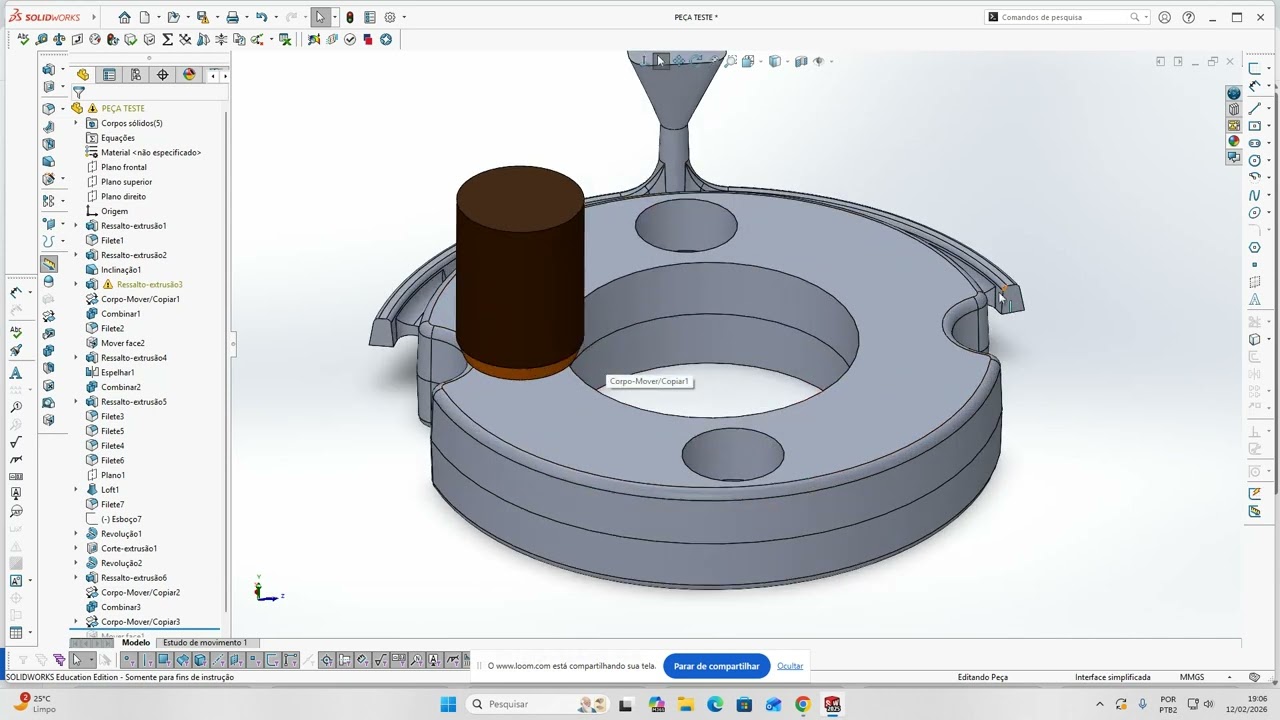
Task: Expand the Corpos sólidos(5) folder
Action: point(76,123)
